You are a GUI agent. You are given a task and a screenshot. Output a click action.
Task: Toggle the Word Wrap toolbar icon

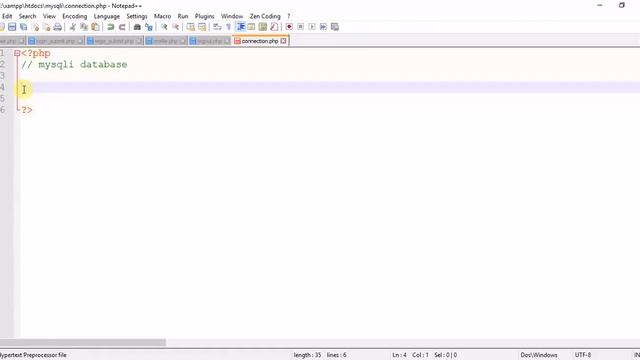[217, 27]
